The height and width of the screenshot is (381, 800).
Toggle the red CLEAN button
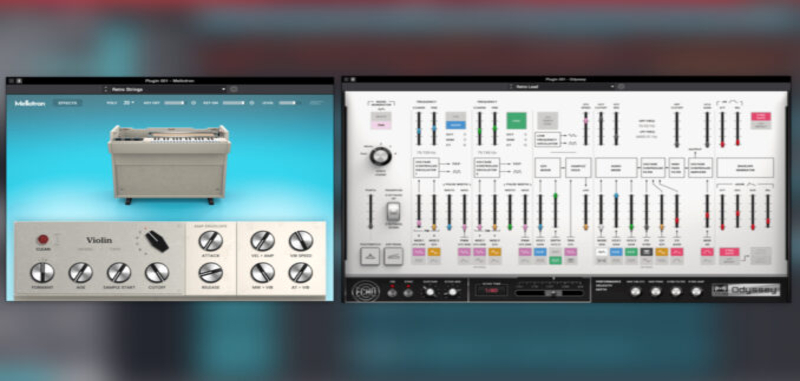[x=43, y=239]
